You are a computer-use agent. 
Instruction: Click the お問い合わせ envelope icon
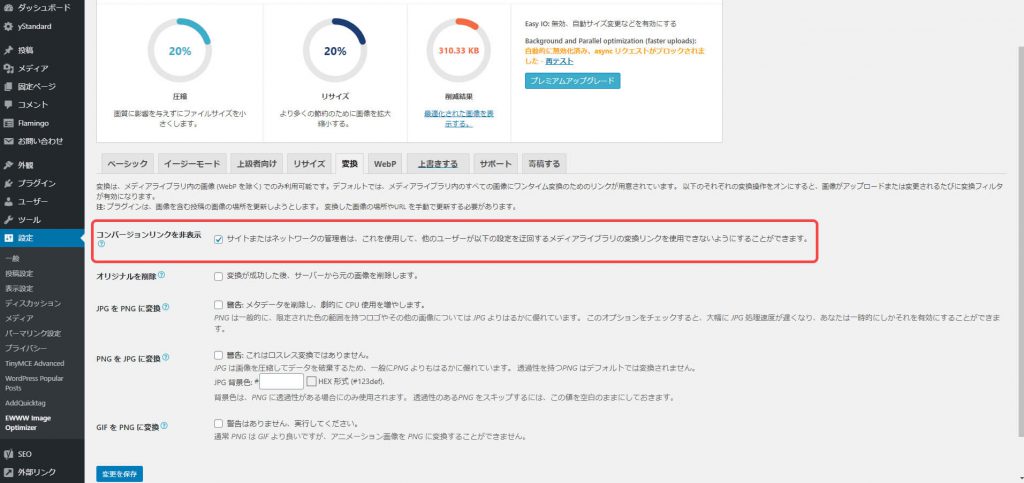[x=9, y=141]
